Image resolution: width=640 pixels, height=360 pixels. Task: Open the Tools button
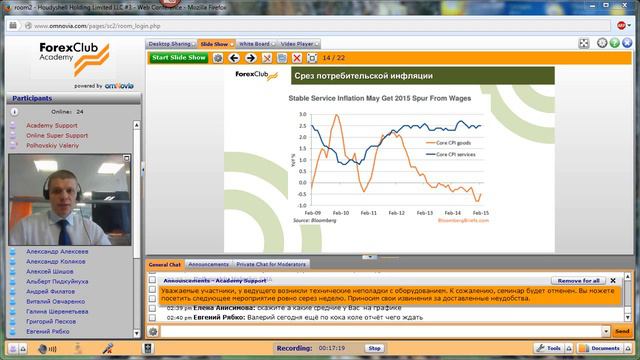(549, 348)
